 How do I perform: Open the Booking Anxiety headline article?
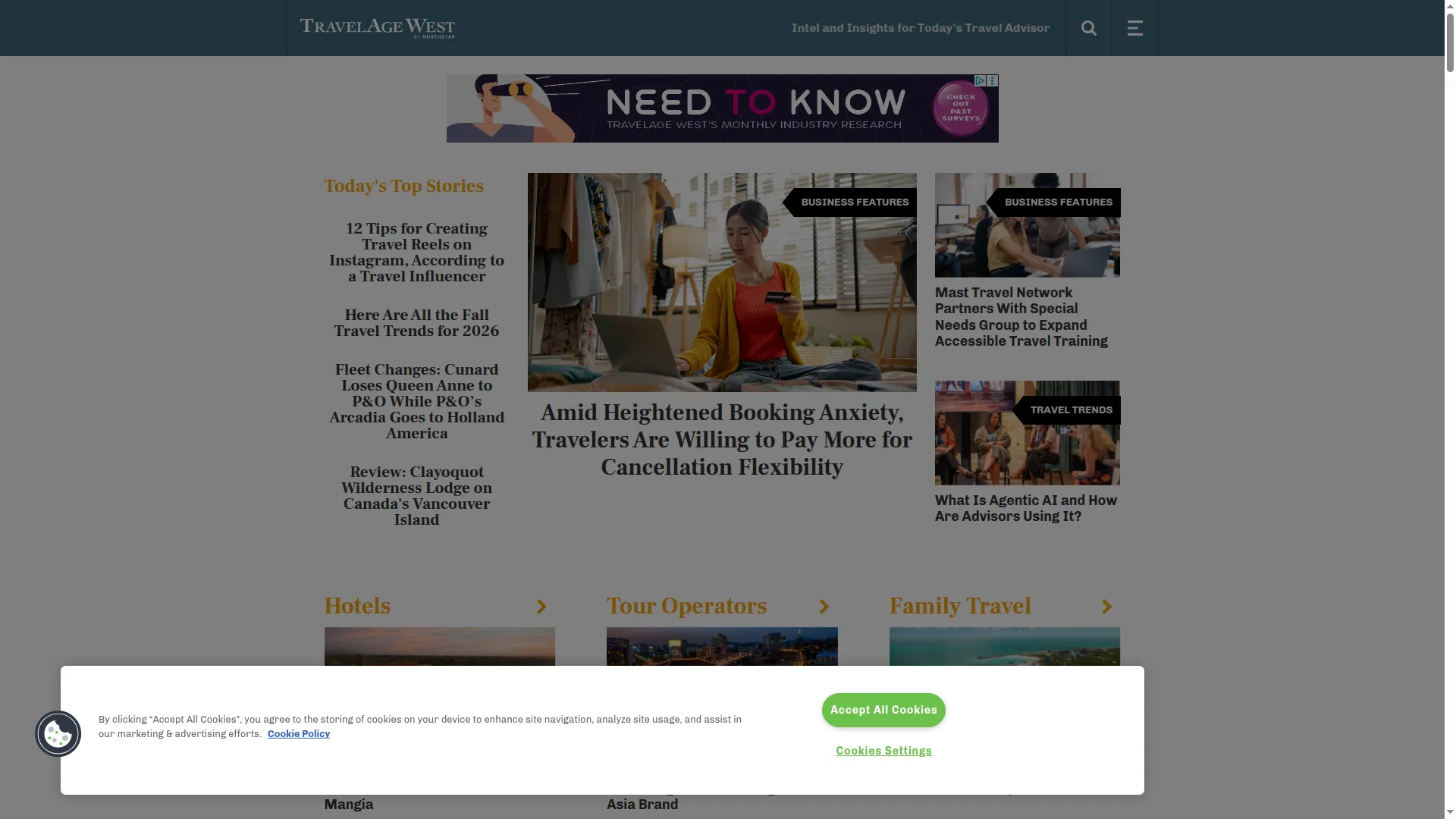[x=722, y=440]
